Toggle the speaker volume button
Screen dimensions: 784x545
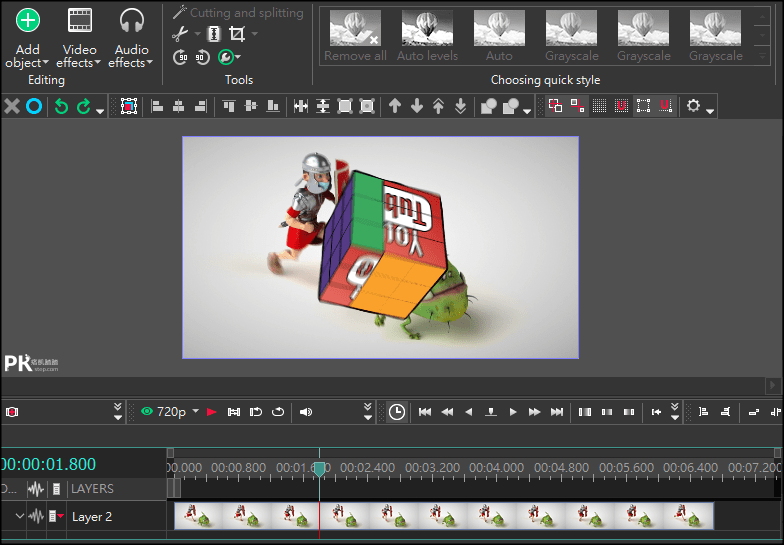tap(306, 412)
